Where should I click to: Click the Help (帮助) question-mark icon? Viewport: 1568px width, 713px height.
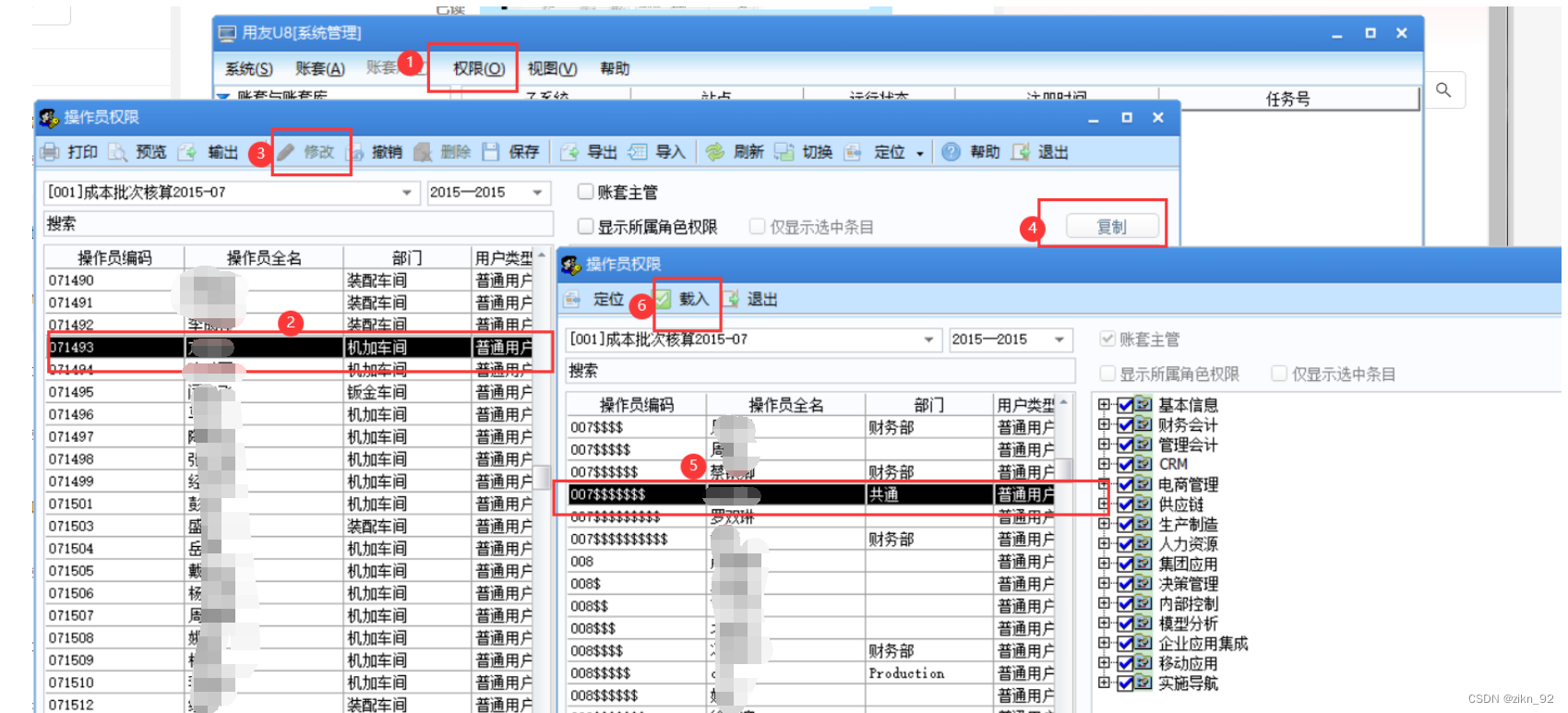click(x=952, y=152)
